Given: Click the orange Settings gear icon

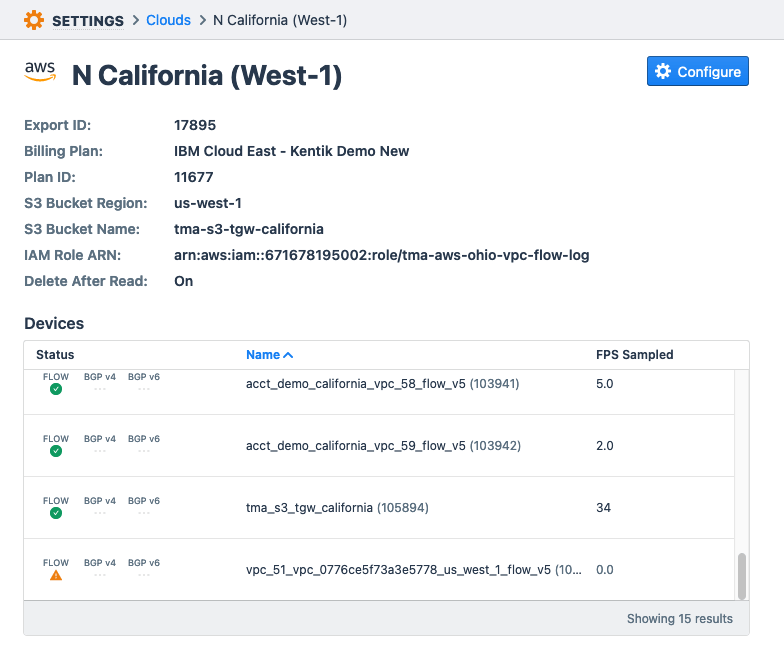Looking at the screenshot, I should pyautogui.click(x=34, y=20).
